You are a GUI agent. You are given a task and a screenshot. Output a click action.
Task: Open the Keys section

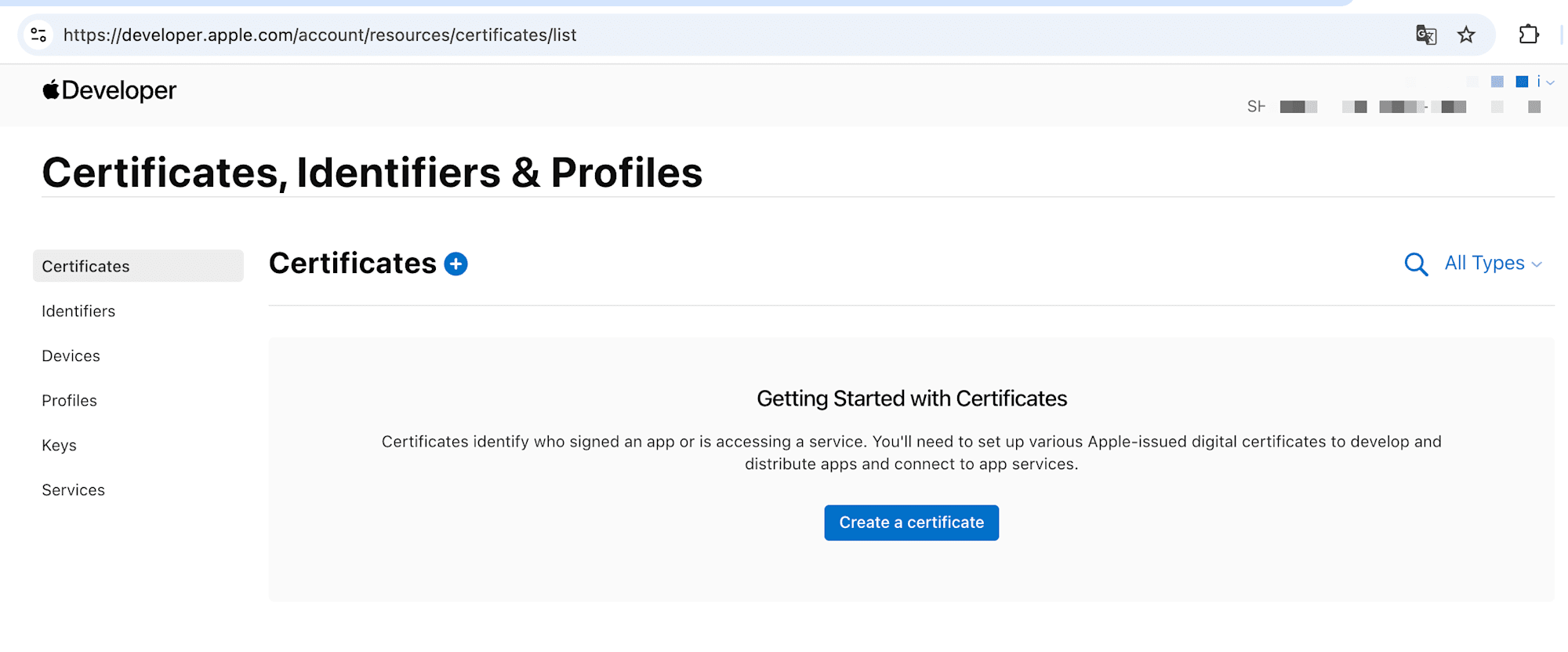(x=60, y=446)
